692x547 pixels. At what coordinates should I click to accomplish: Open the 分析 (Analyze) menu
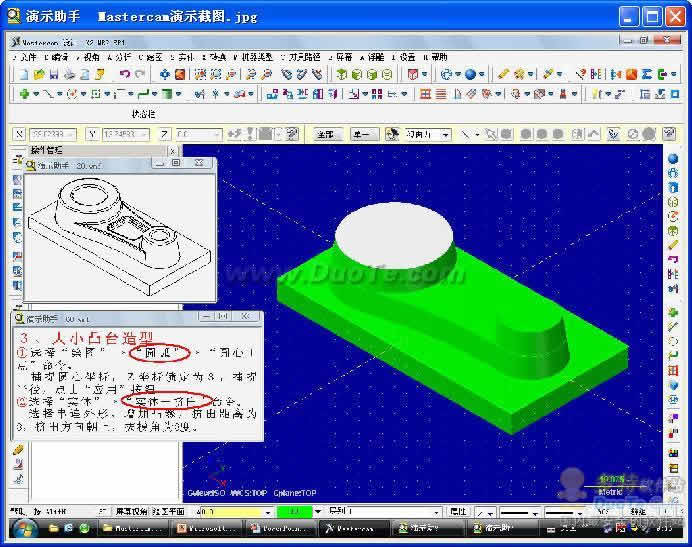(119, 57)
